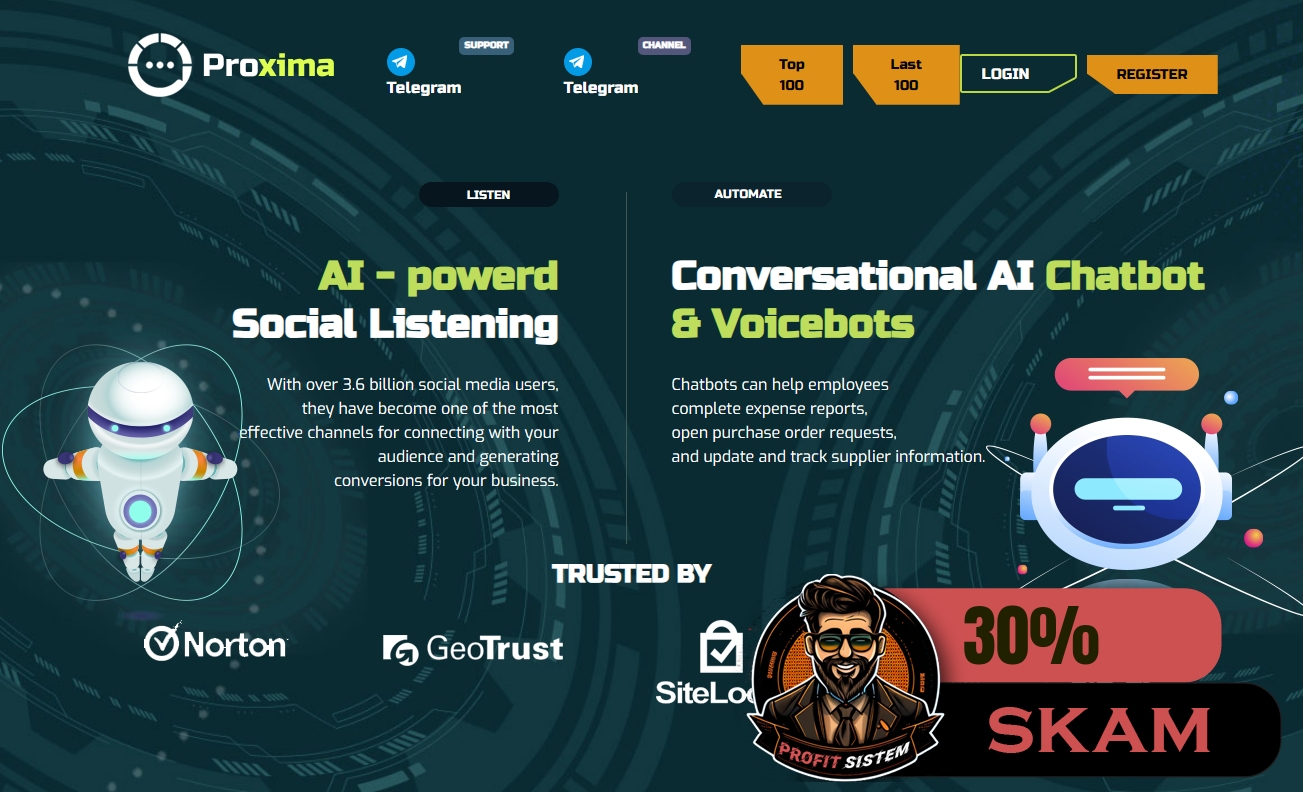Screen dimensions: 1303x792
Task: Open the Last 100 list
Action: coord(906,75)
